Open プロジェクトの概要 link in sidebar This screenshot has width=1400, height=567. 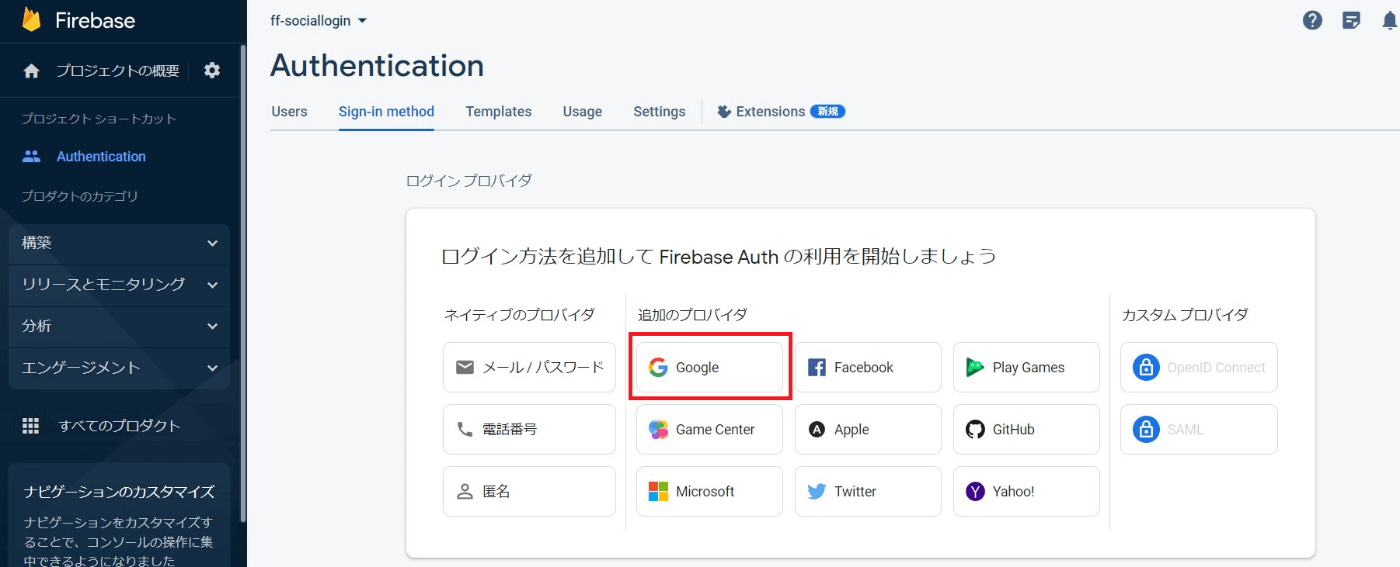118,71
